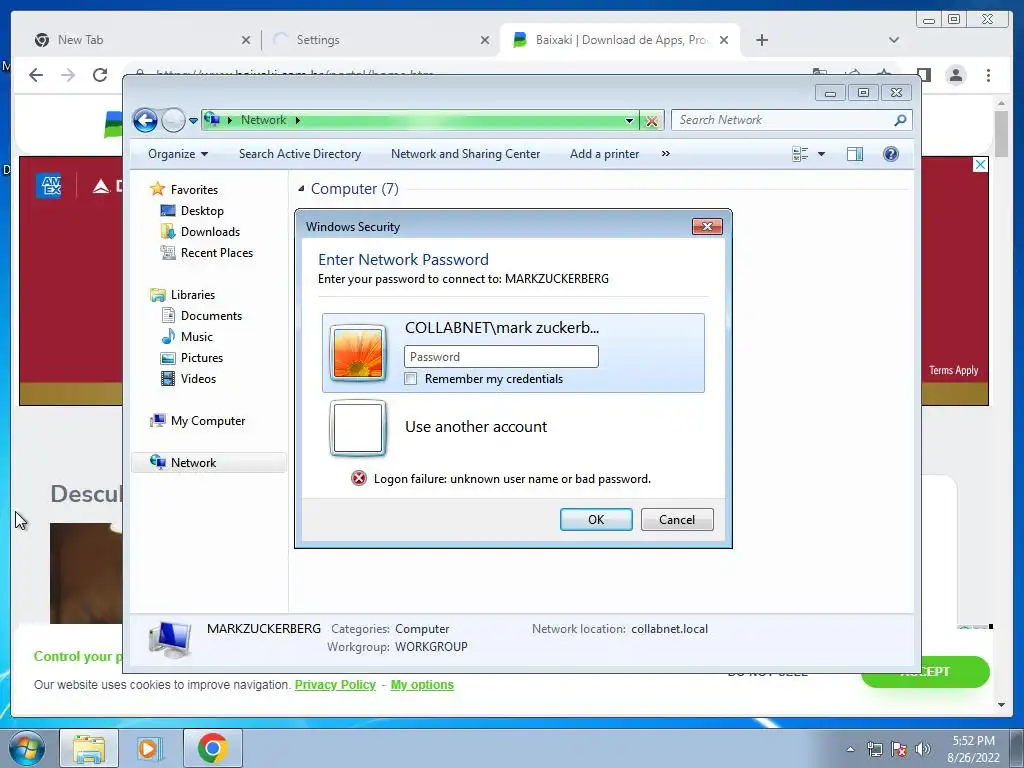Expand the address bar history dropdown
Screen dimensions: 1024x768
629,120
